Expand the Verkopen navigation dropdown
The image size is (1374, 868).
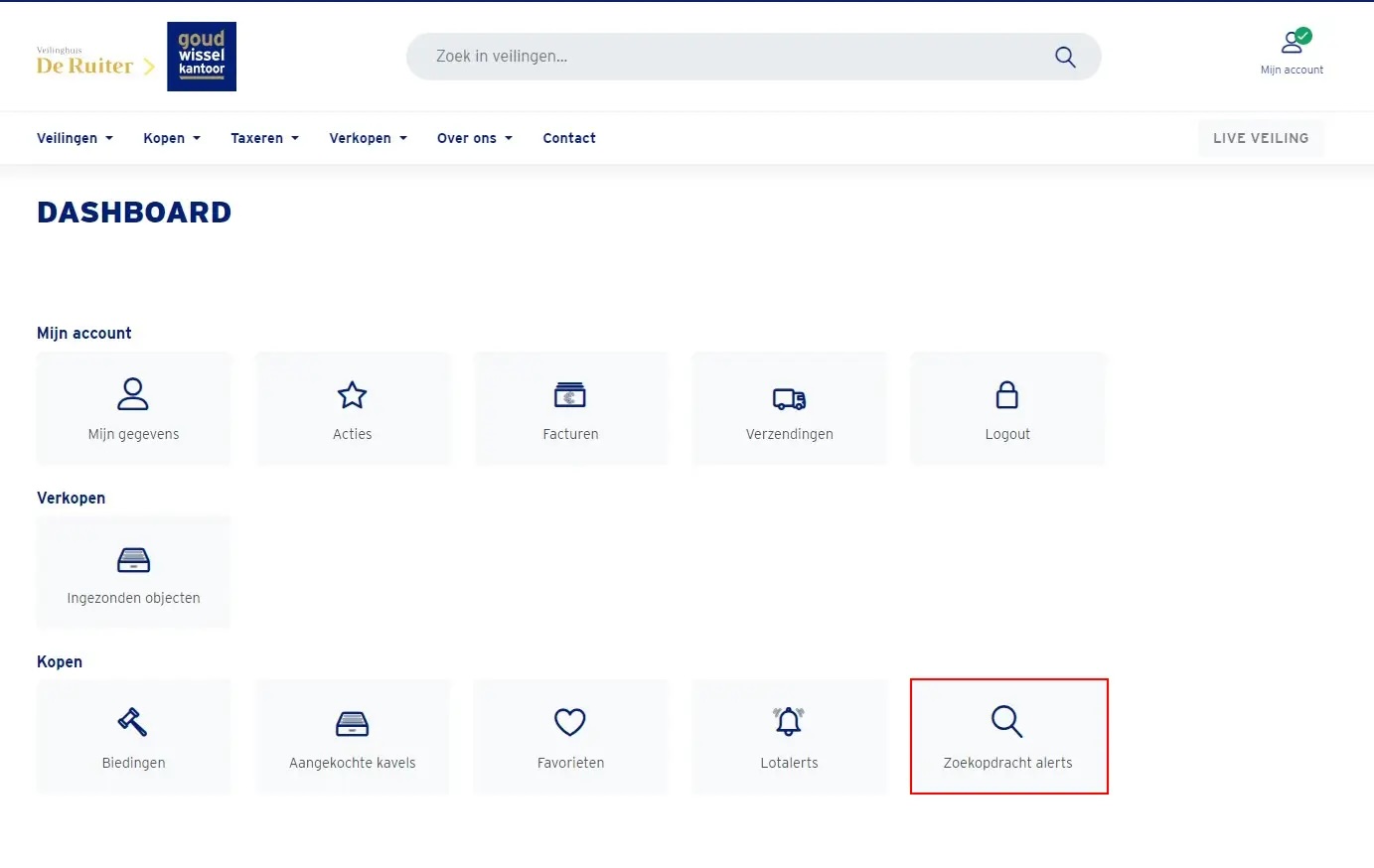368,138
